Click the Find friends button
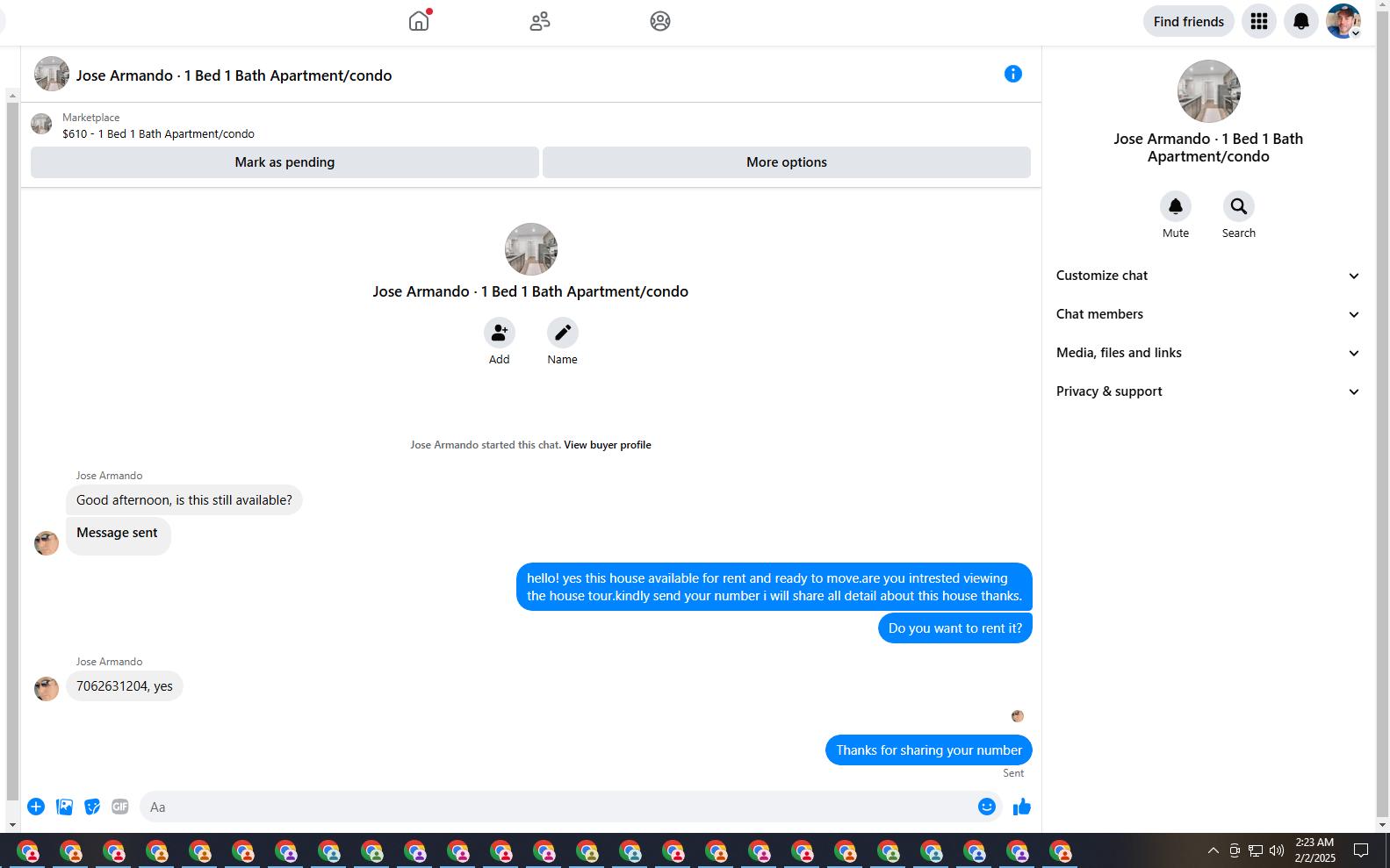This screenshot has width=1390, height=868. pos(1189,21)
